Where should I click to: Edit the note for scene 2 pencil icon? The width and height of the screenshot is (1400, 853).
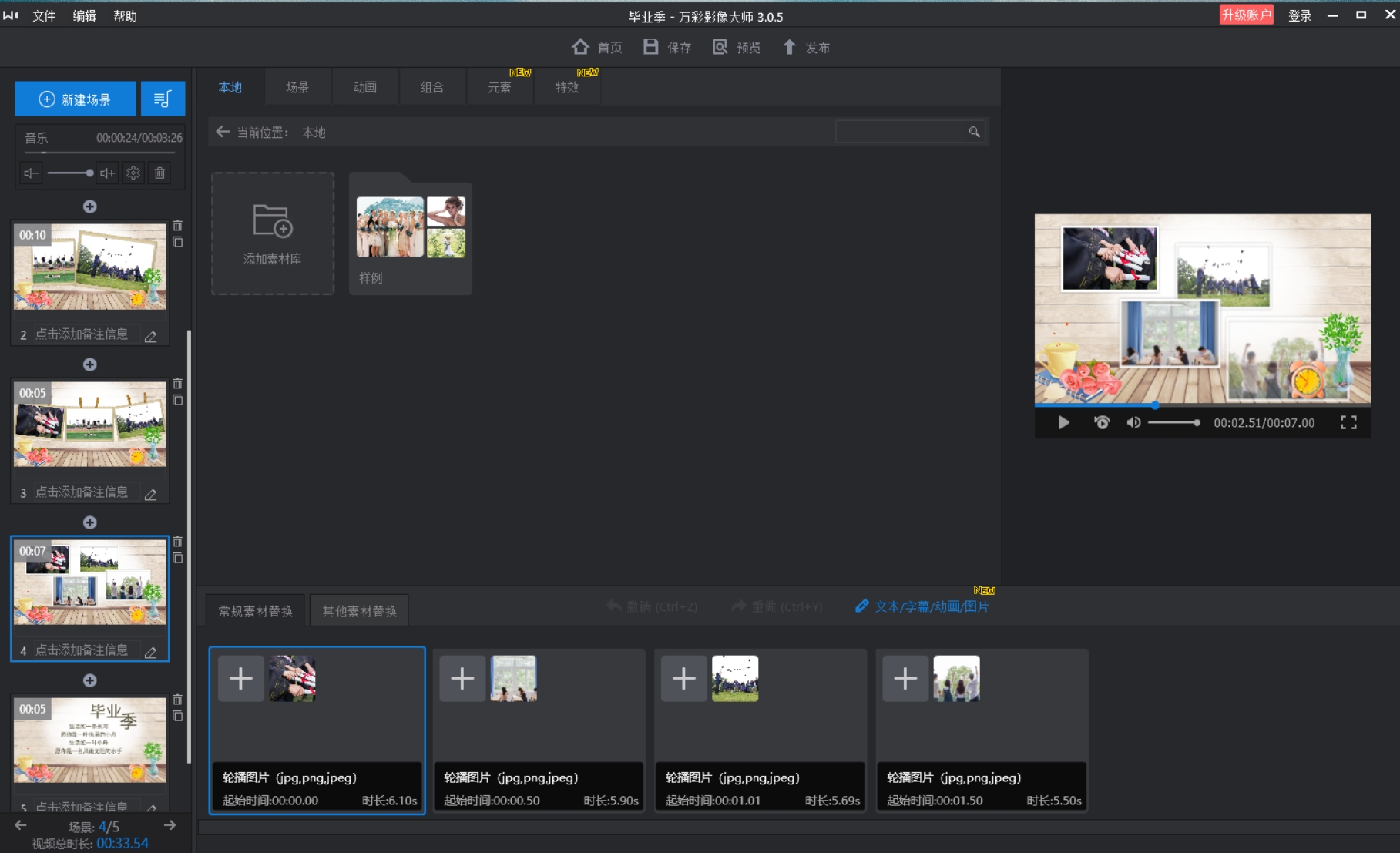[151, 336]
